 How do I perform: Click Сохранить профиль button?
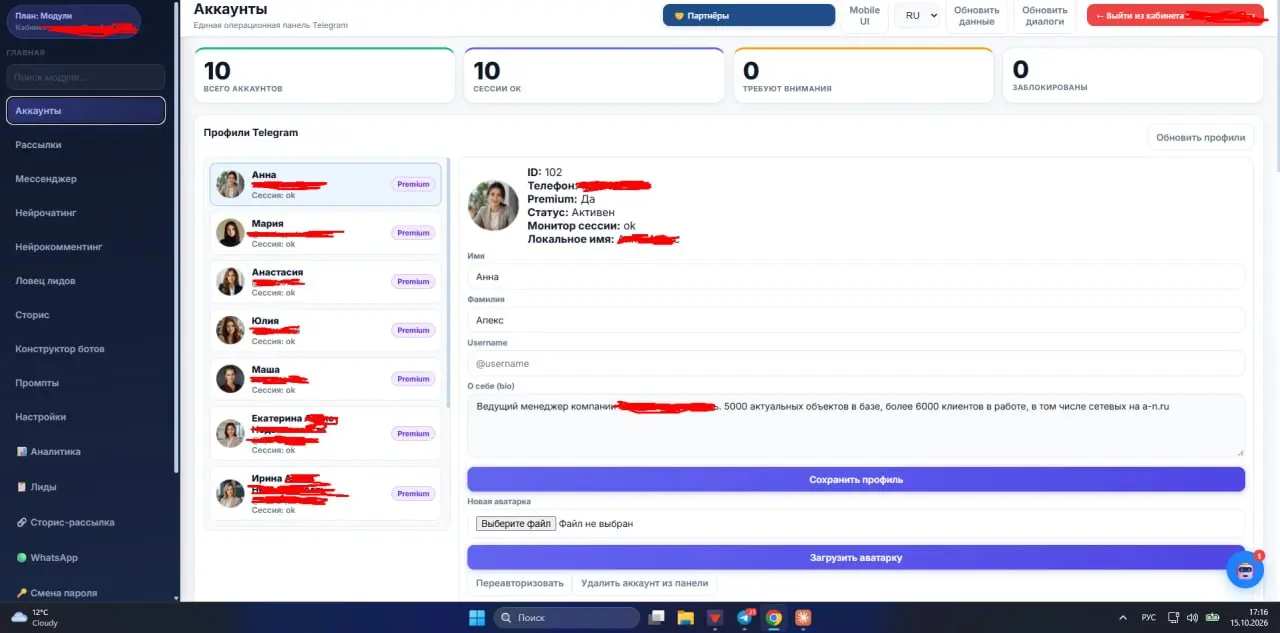tap(856, 479)
